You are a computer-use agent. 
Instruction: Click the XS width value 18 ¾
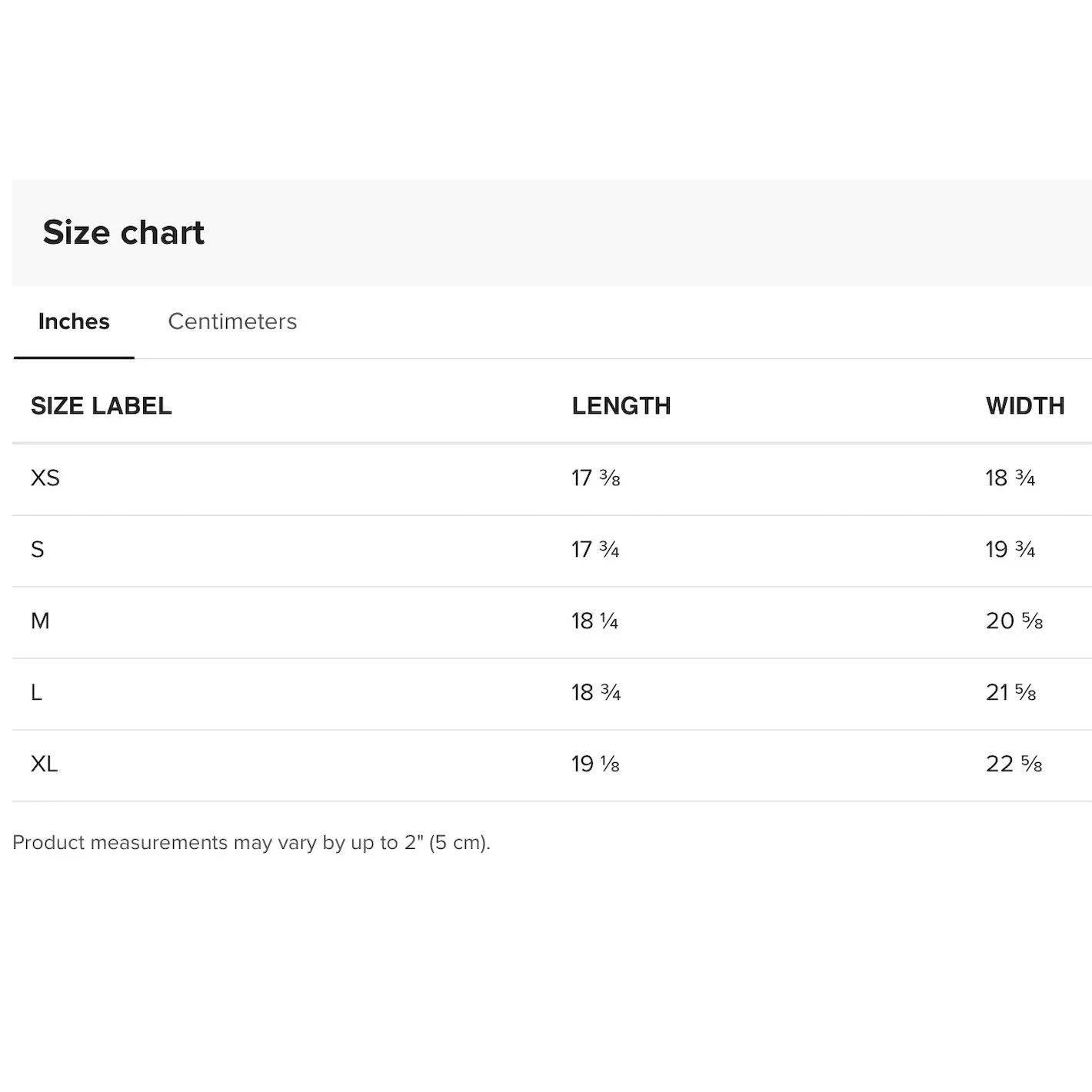[x=1010, y=478]
